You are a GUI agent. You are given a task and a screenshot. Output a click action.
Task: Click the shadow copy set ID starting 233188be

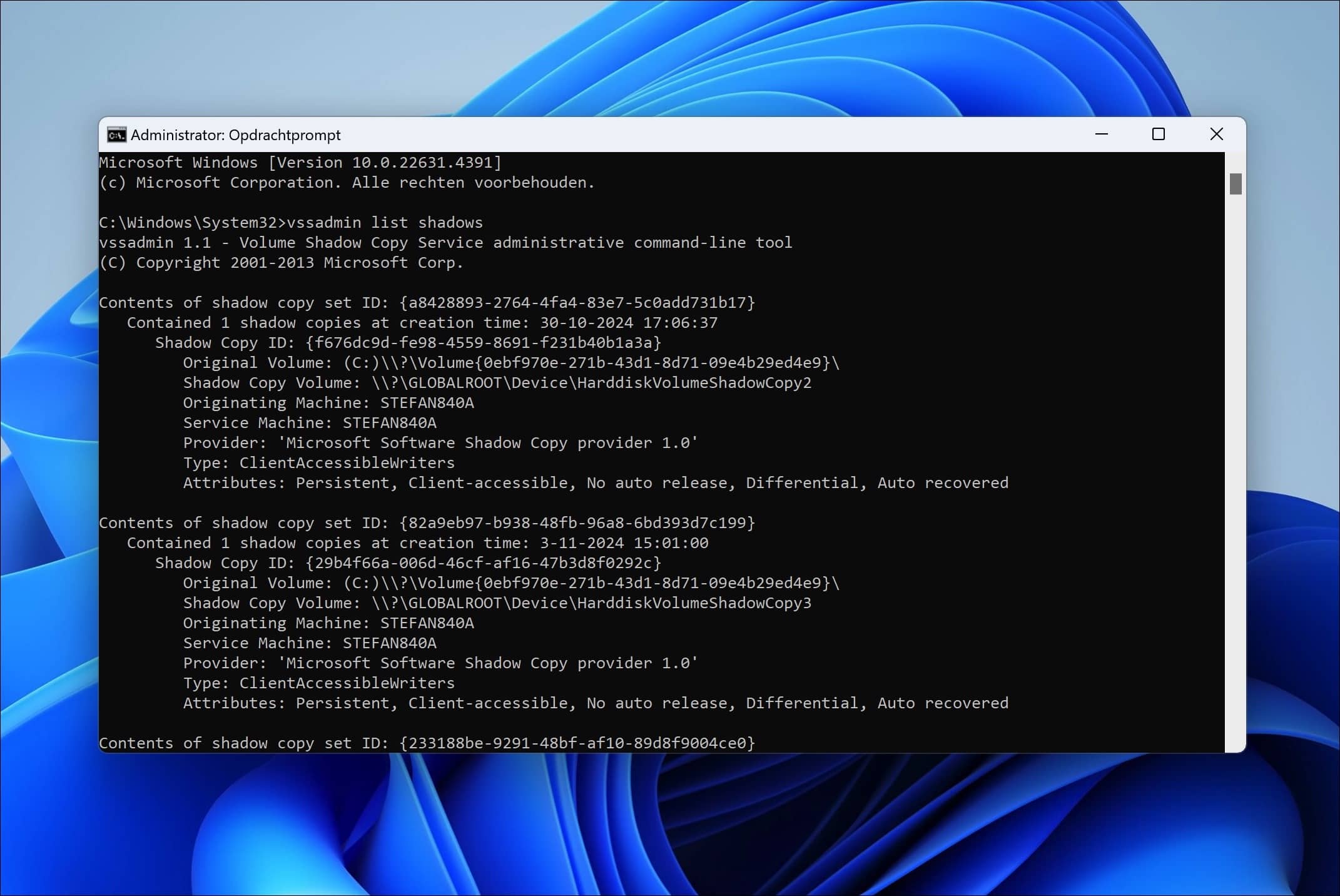point(577,743)
